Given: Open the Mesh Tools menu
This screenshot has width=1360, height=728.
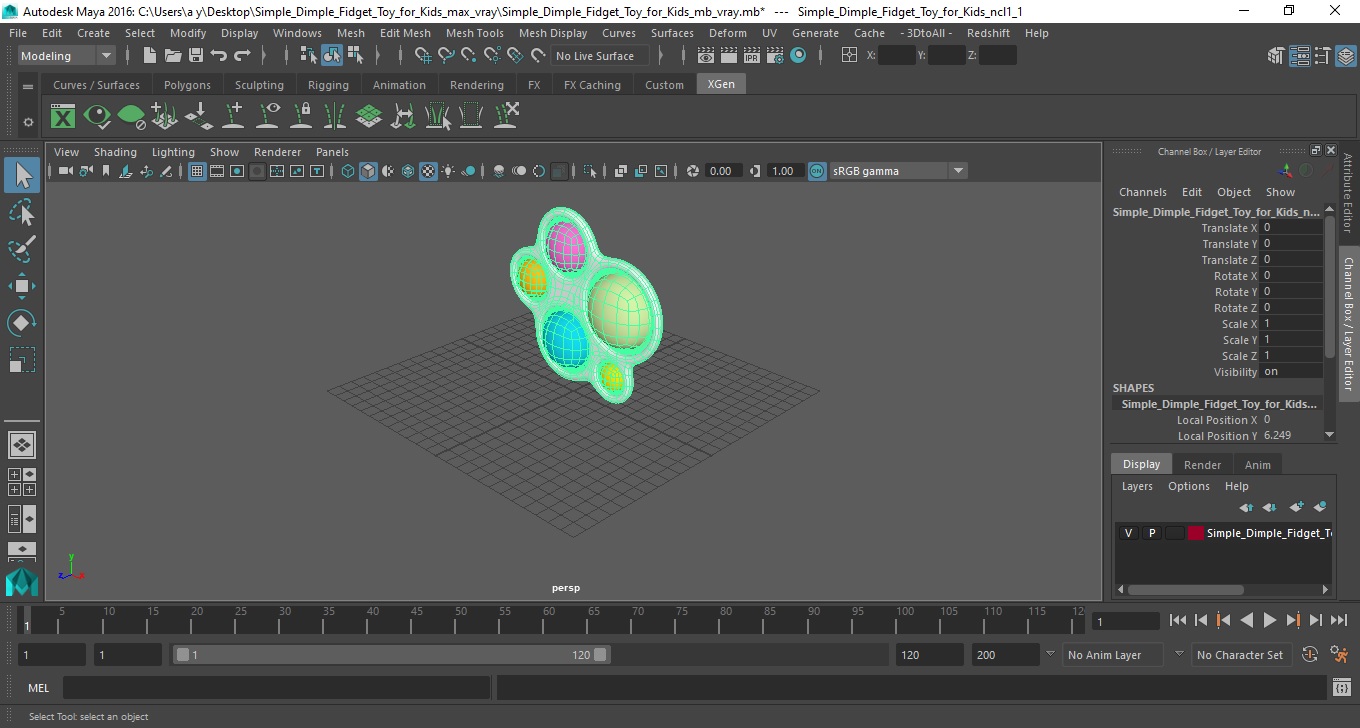Looking at the screenshot, I should [x=474, y=33].
